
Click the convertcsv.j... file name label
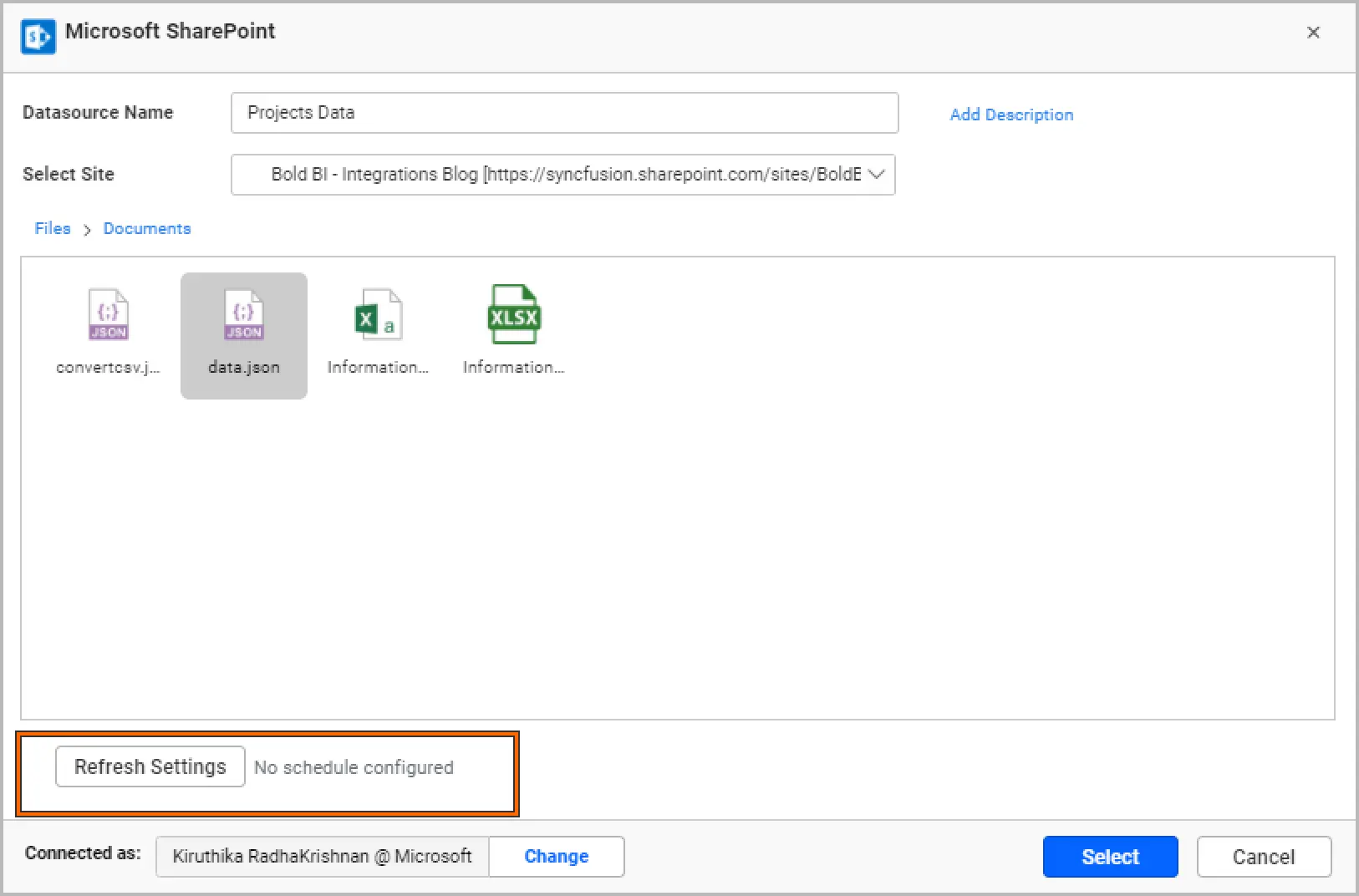(x=108, y=368)
